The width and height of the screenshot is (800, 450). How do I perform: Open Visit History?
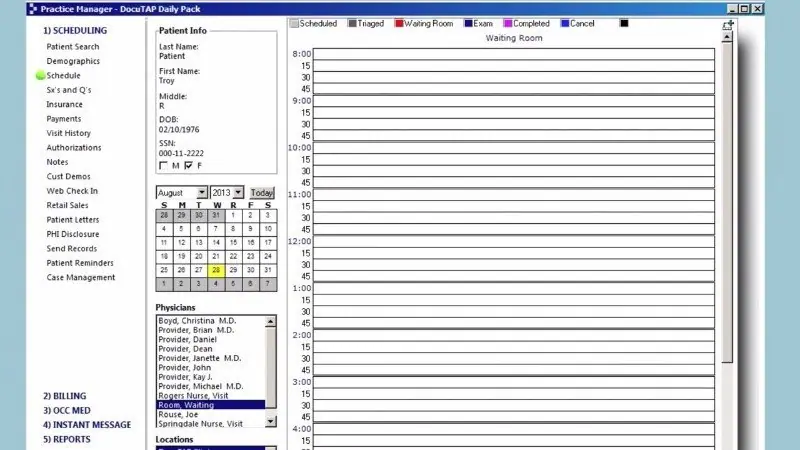click(x=68, y=133)
